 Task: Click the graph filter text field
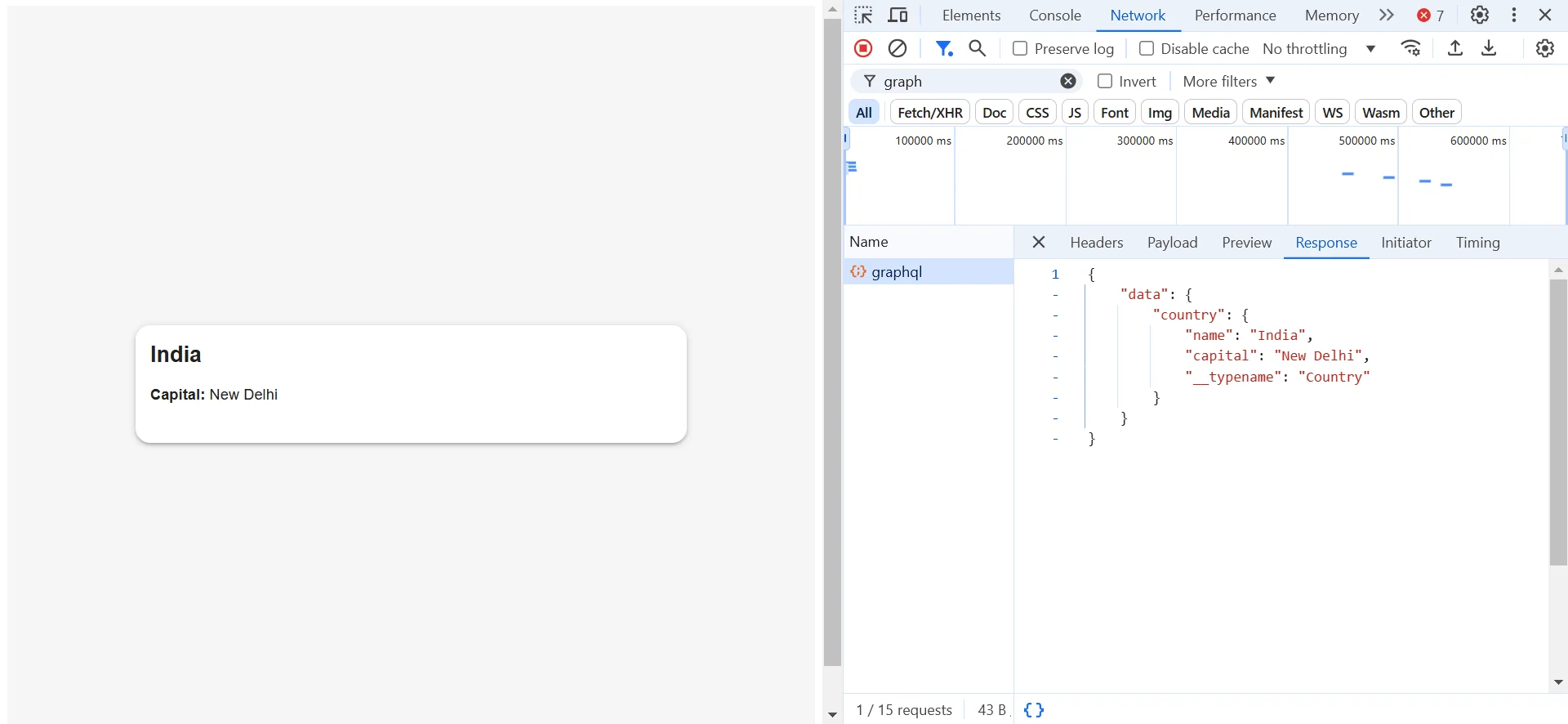pyautogui.click(x=968, y=81)
